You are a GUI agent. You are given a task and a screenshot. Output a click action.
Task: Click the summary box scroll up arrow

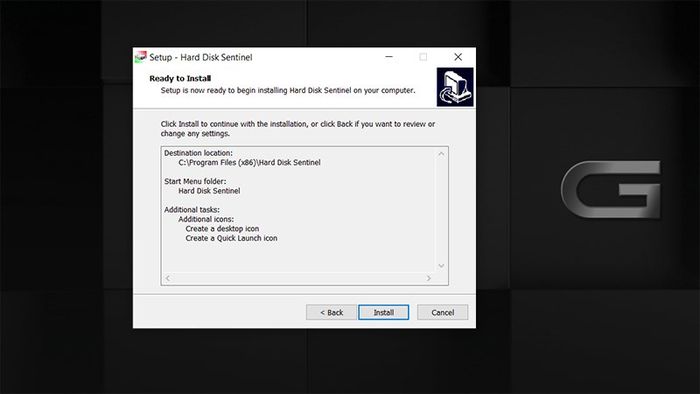pyautogui.click(x=441, y=154)
